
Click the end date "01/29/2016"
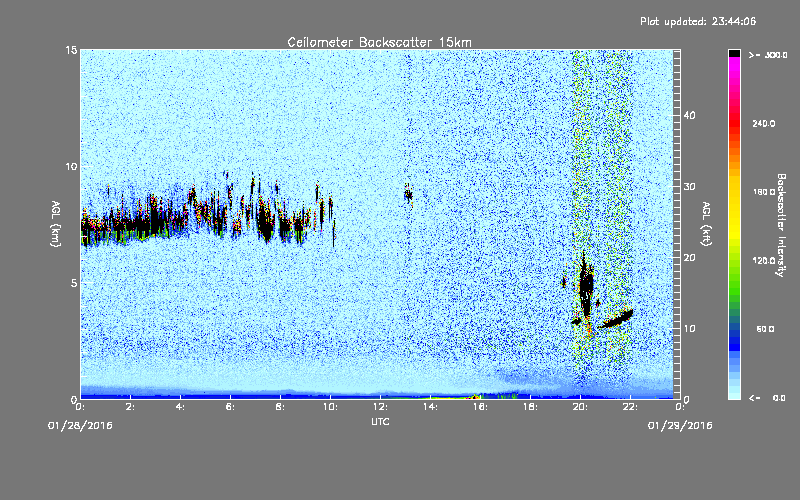pyautogui.click(x=680, y=425)
